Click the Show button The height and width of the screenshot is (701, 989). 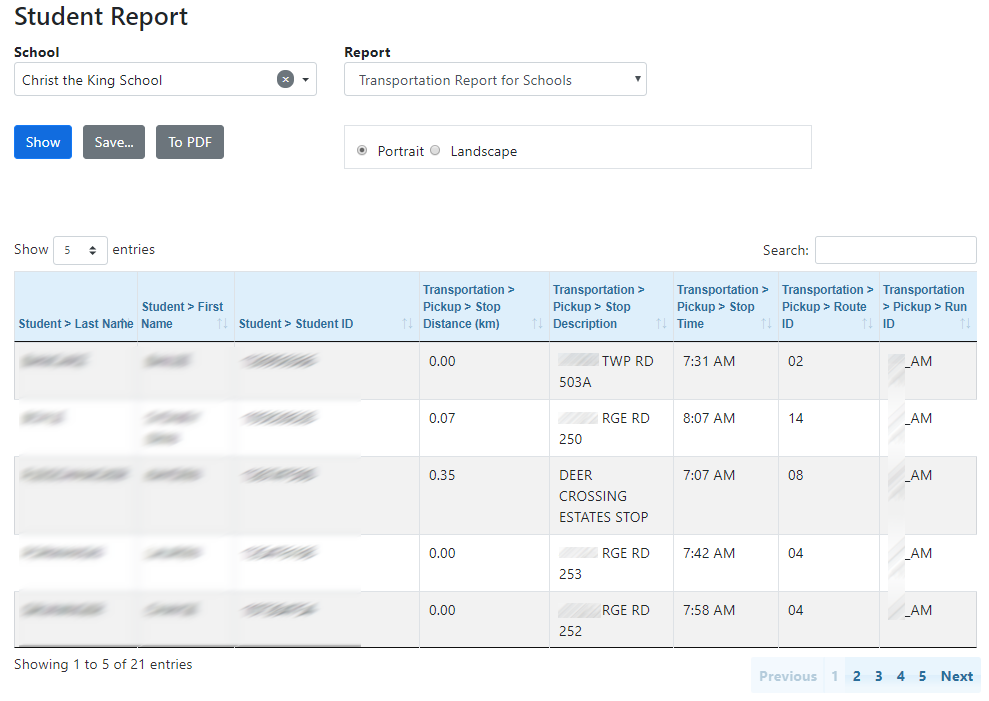tap(42, 141)
